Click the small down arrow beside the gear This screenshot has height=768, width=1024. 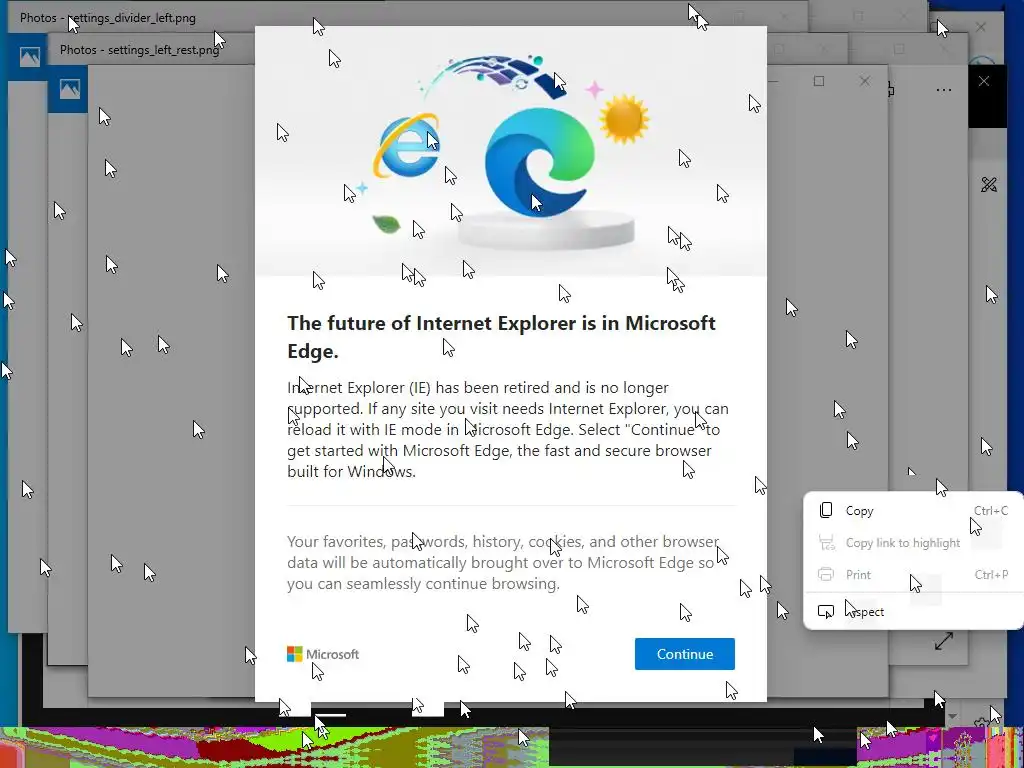tap(952, 717)
